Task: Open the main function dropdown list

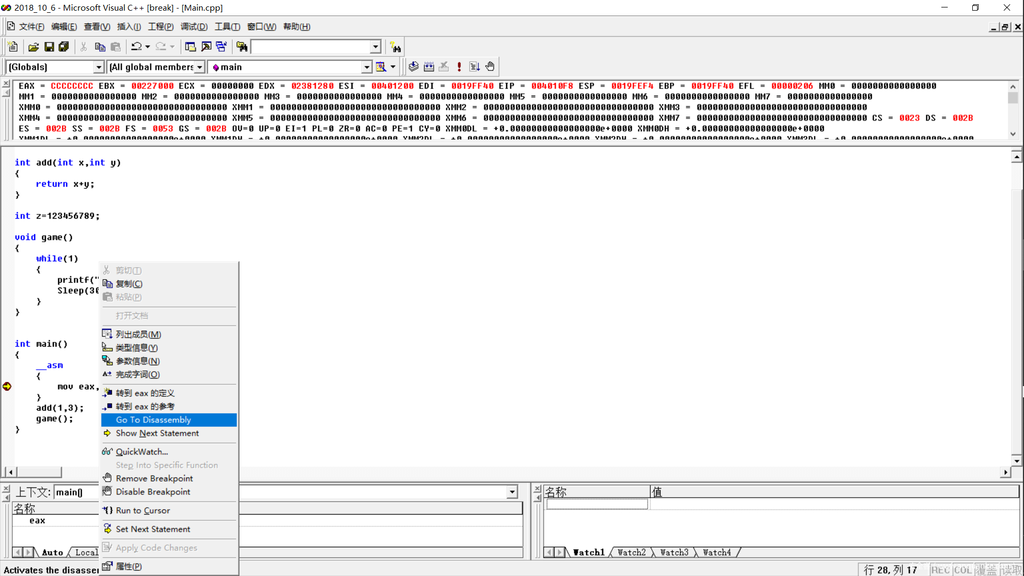Action: click(366, 67)
